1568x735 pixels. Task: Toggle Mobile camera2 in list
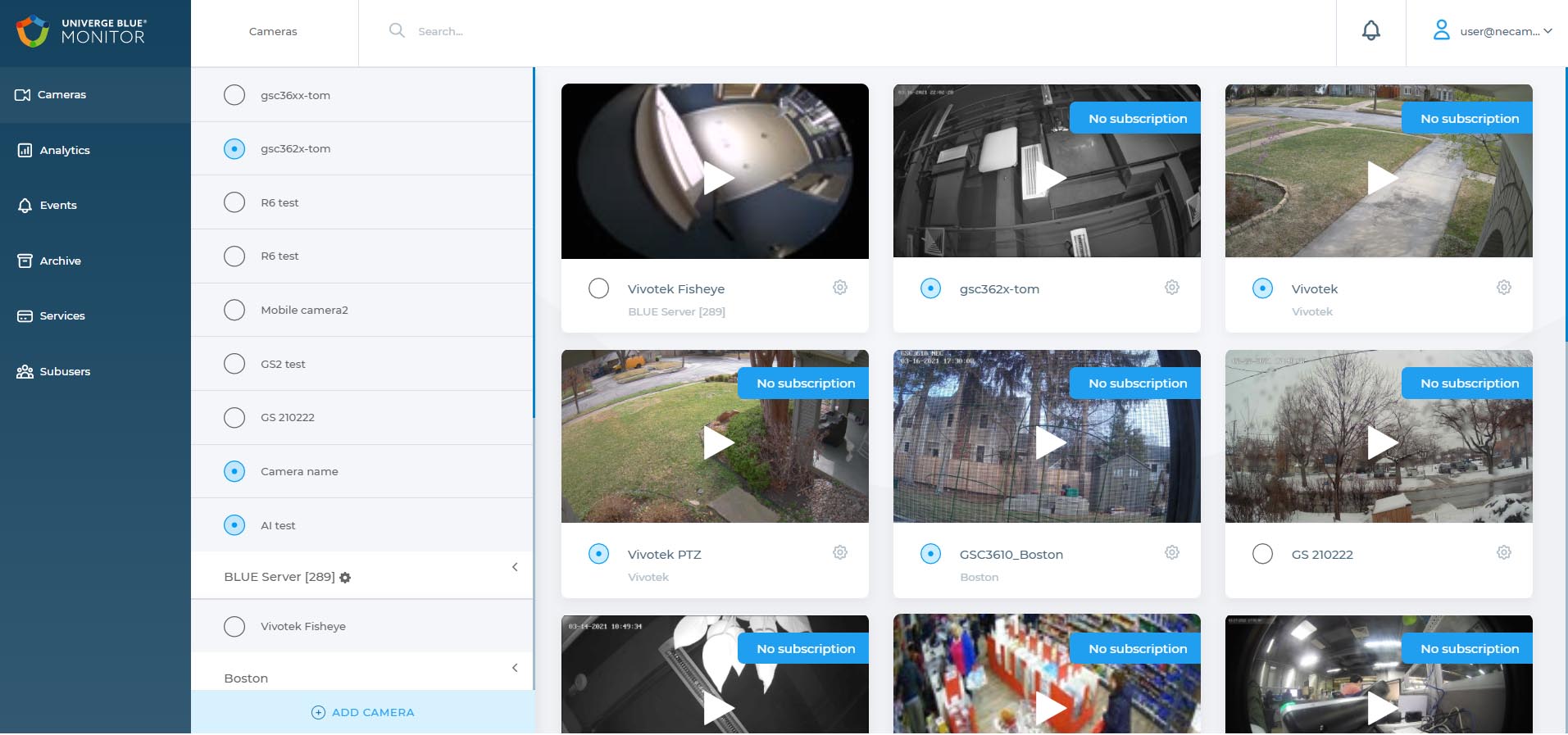point(234,310)
